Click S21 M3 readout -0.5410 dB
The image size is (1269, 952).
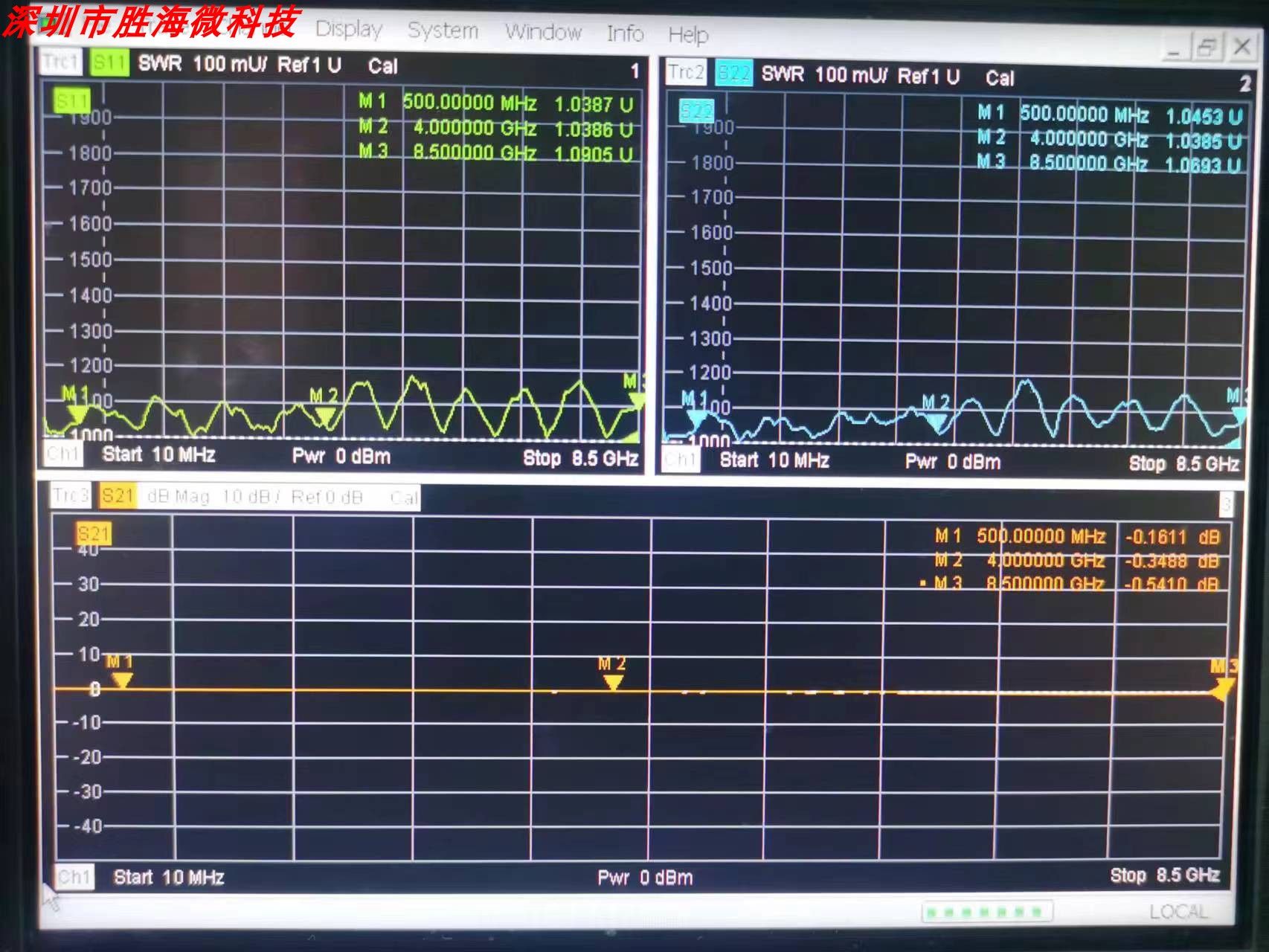point(1172,584)
